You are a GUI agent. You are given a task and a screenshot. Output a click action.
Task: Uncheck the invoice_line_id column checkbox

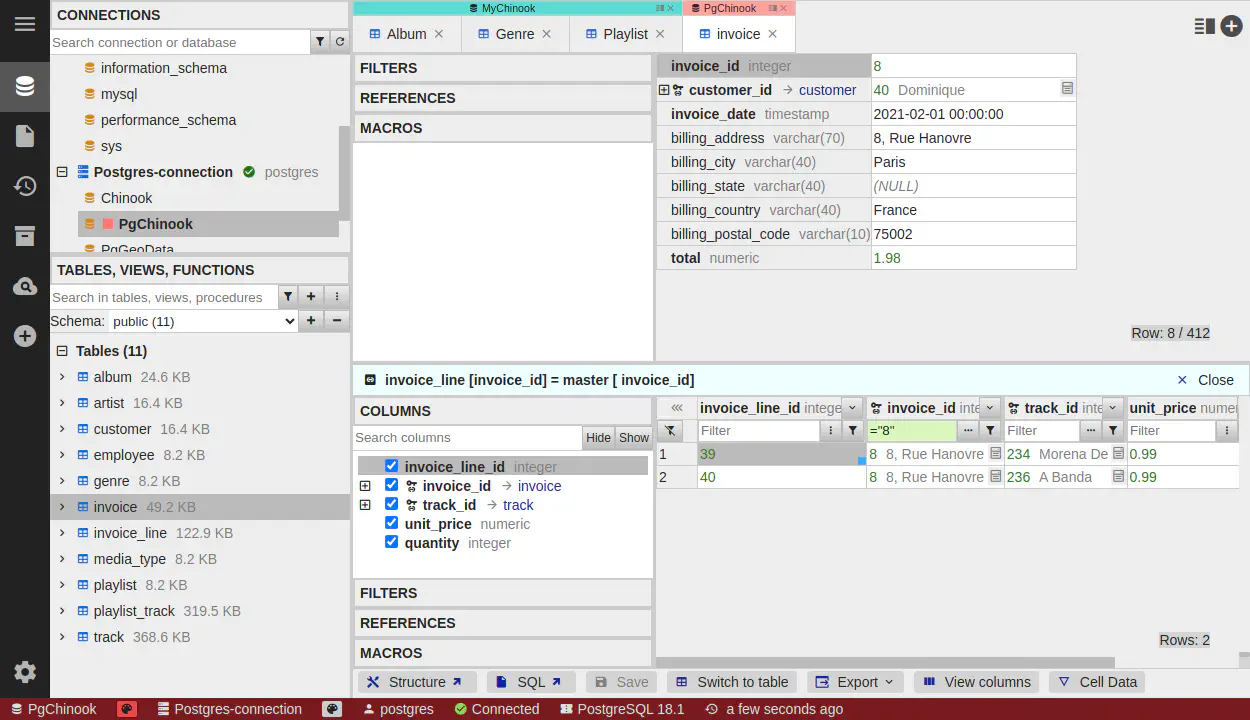392,466
